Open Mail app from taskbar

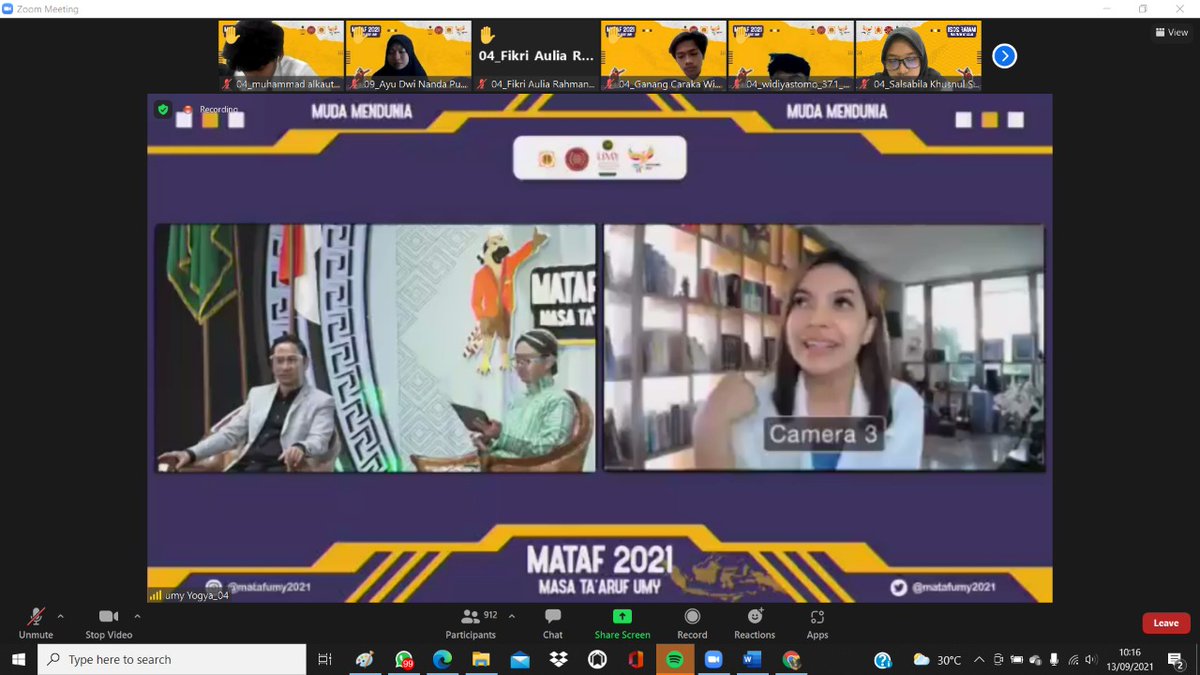(520, 660)
